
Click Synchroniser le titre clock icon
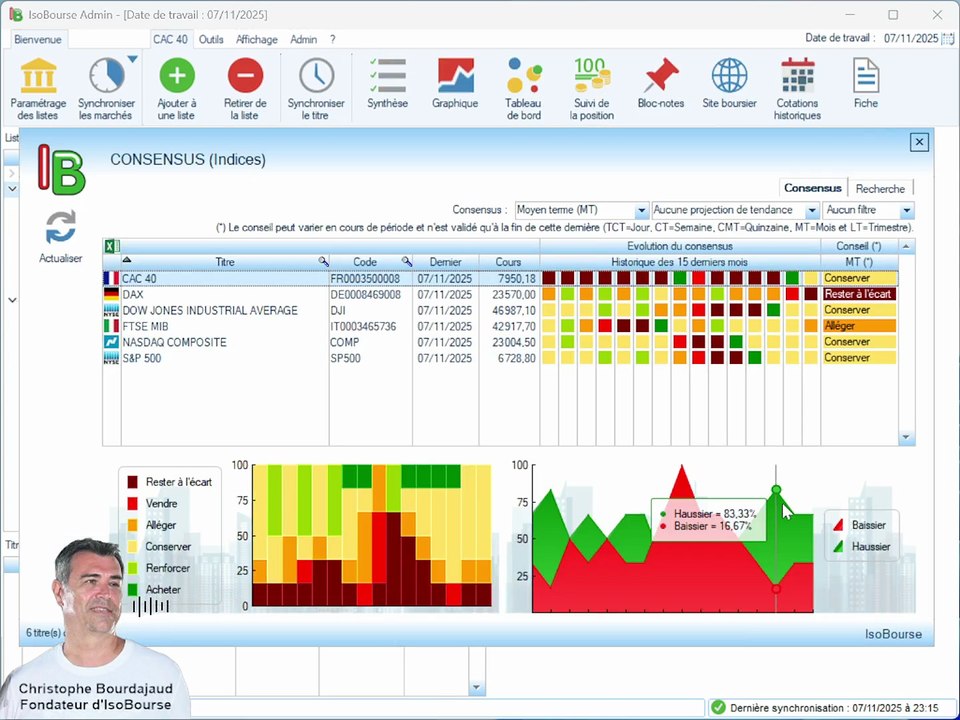pyautogui.click(x=317, y=76)
